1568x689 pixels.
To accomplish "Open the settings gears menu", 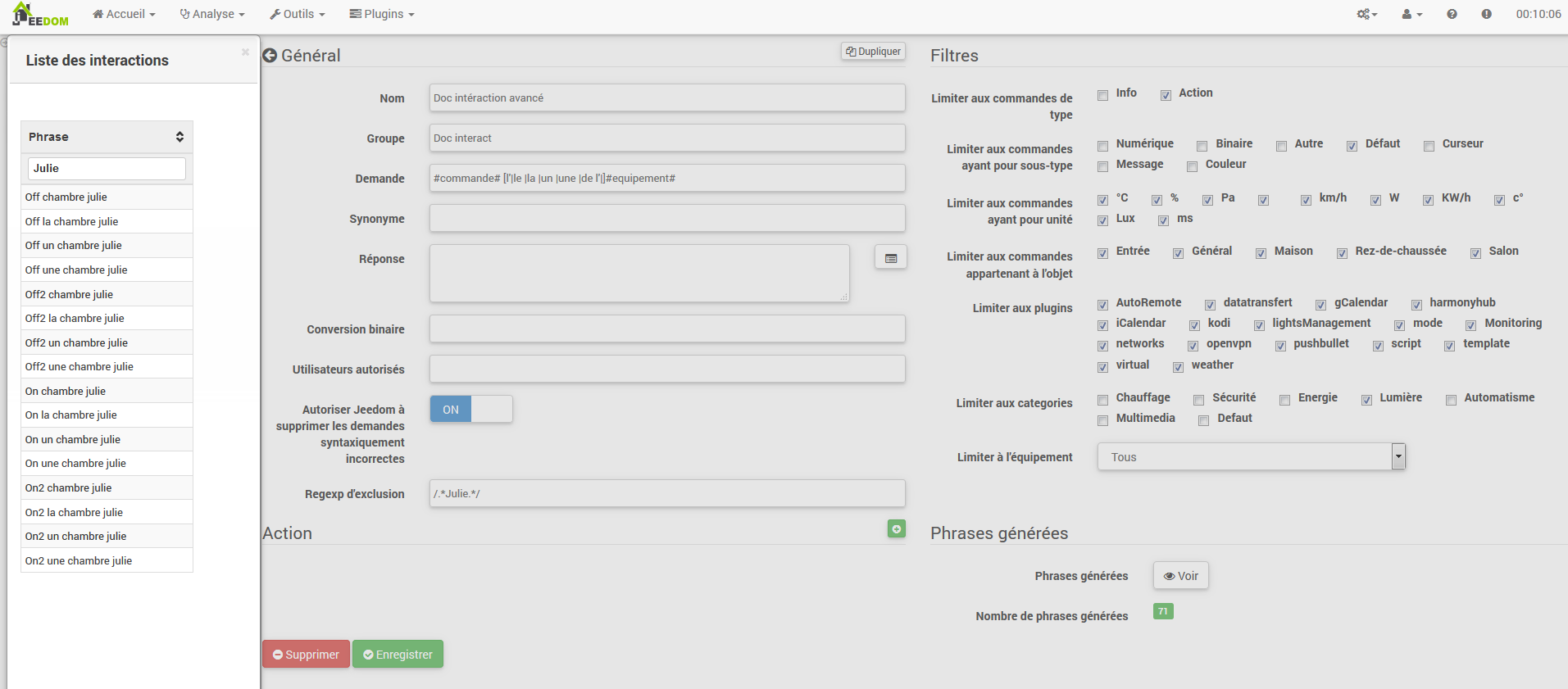I will pyautogui.click(x=1366, y=14).
